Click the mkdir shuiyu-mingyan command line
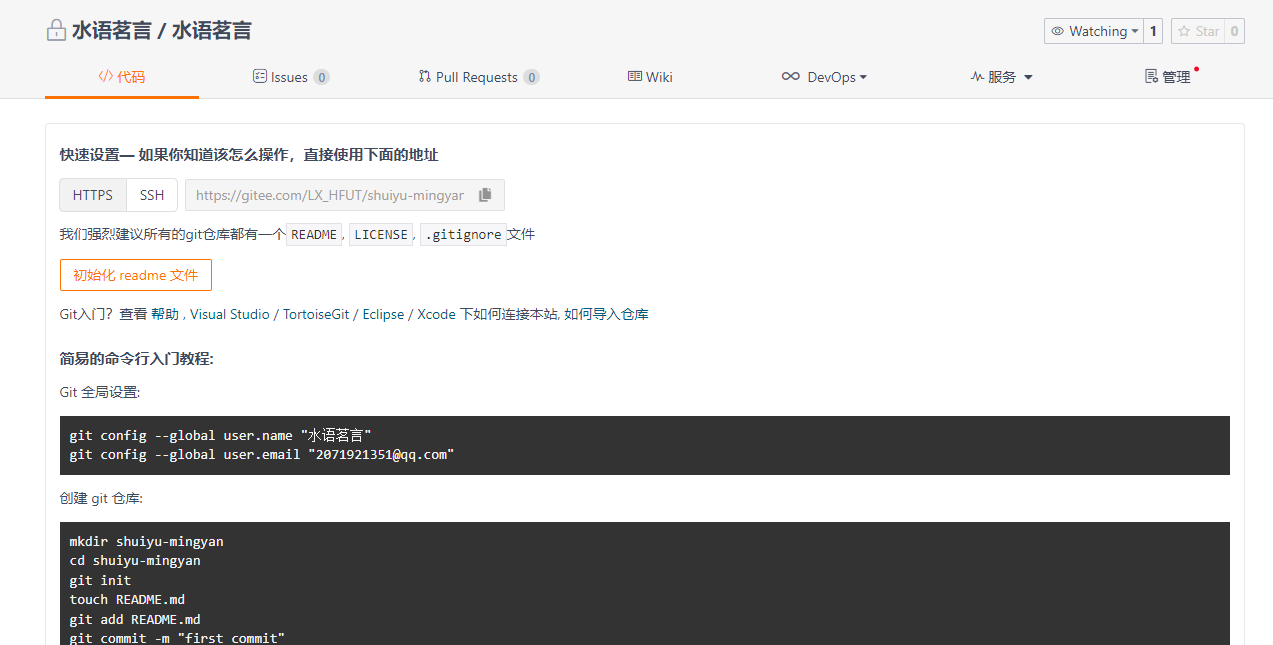 coord(146,542)
